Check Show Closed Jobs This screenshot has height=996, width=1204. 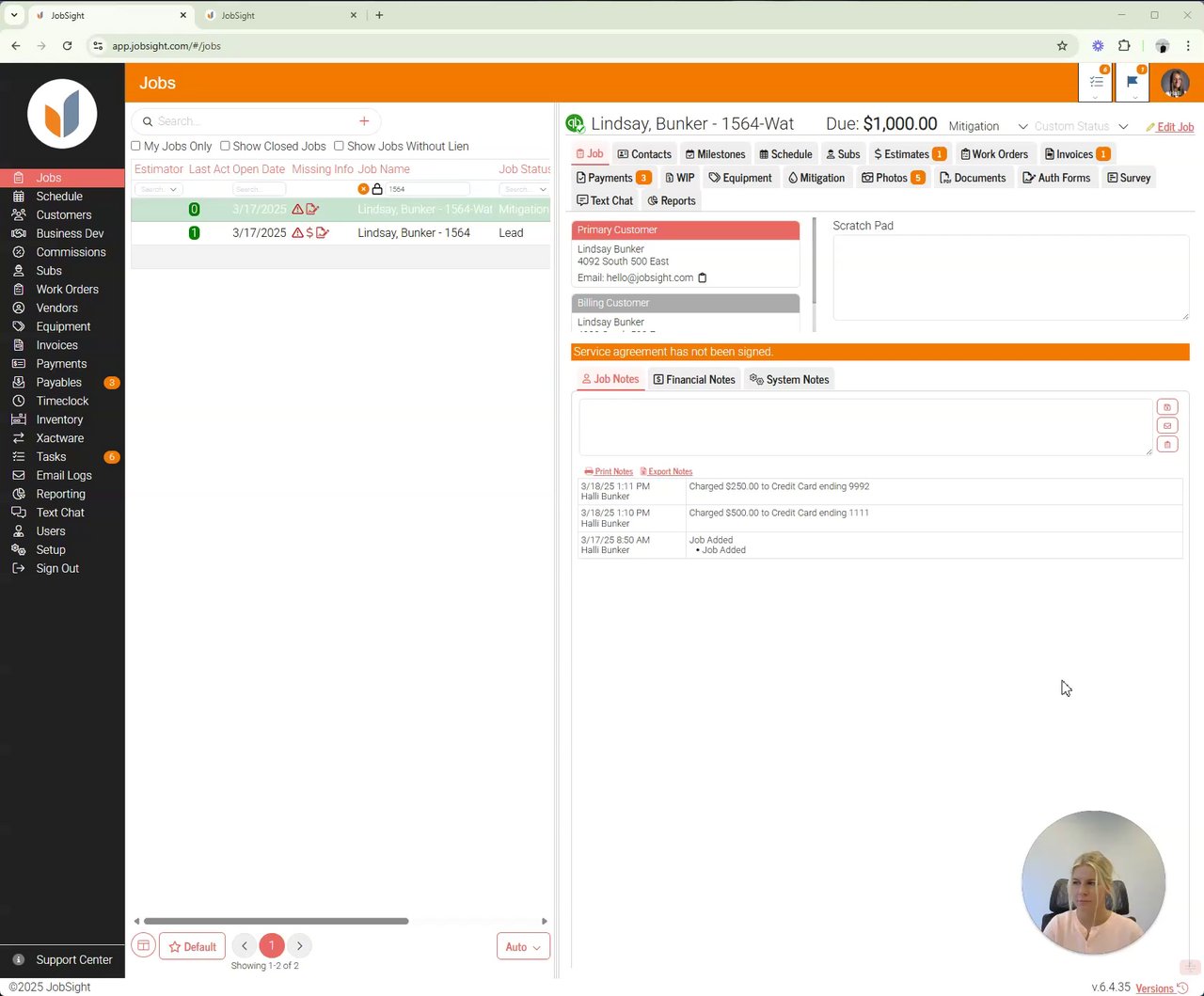point(225,146)
